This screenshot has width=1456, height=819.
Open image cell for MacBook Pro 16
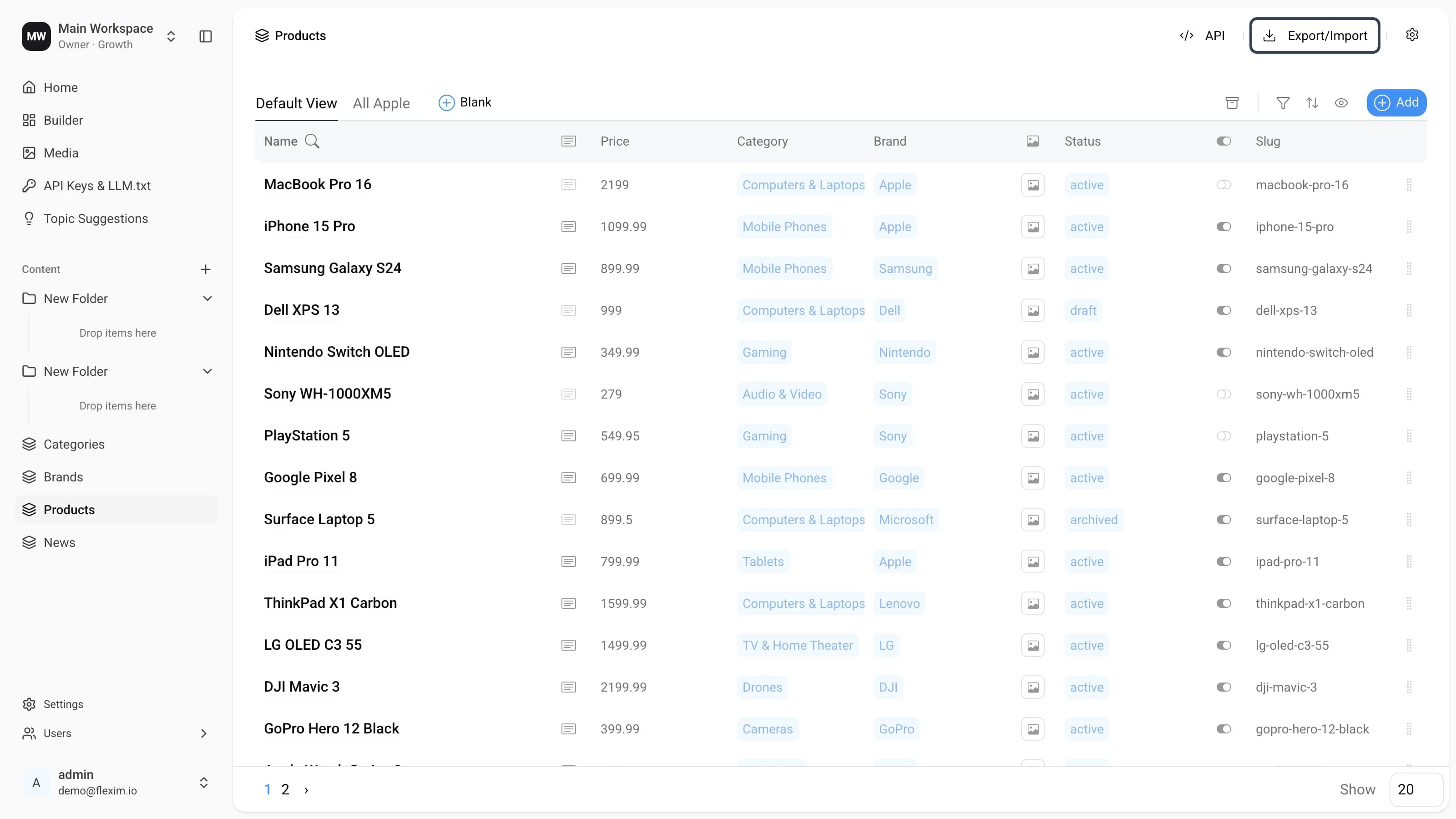pos(1033,185)
